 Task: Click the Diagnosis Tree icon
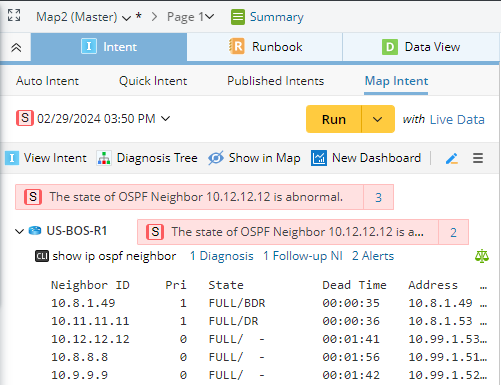coord(104,158)
